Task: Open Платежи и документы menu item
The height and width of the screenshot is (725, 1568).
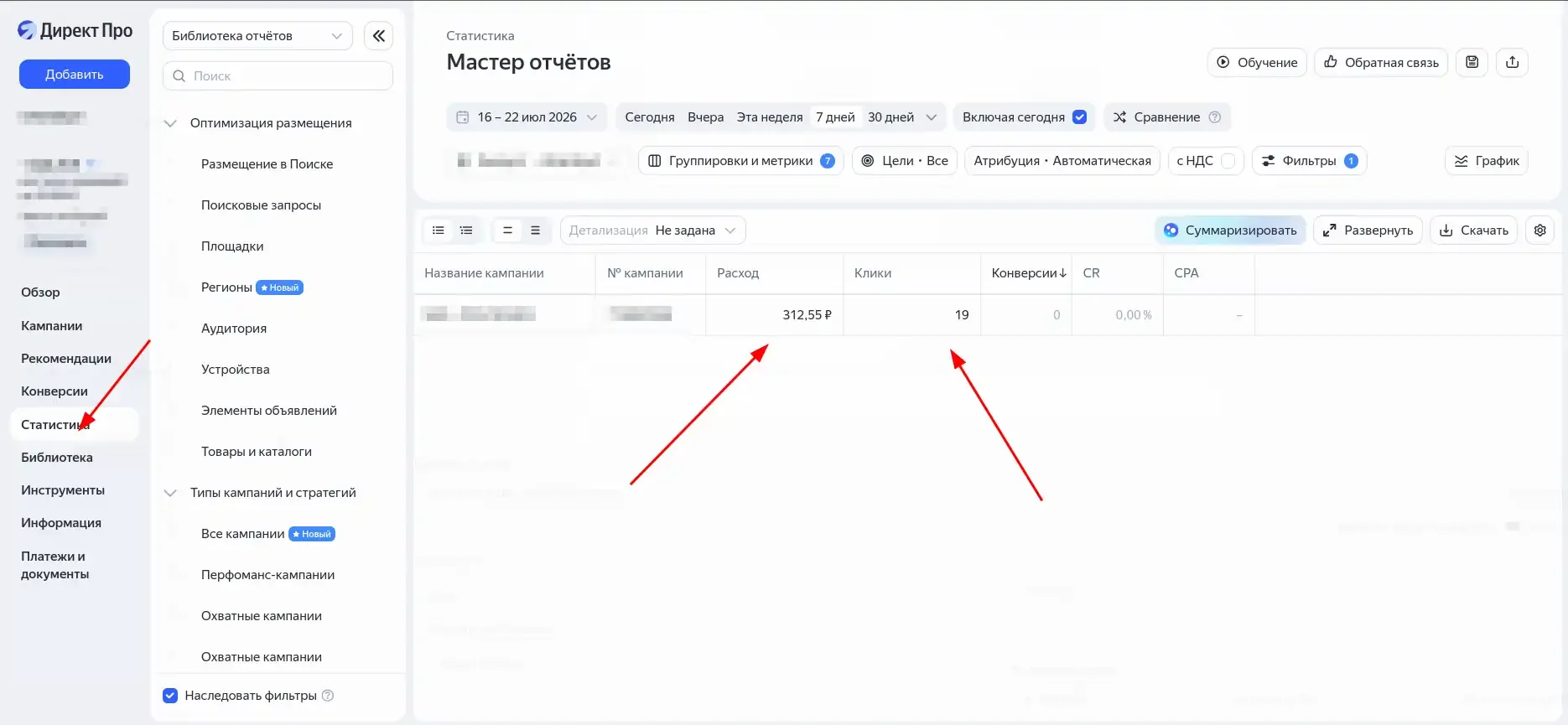Action: tap(55, 566)
